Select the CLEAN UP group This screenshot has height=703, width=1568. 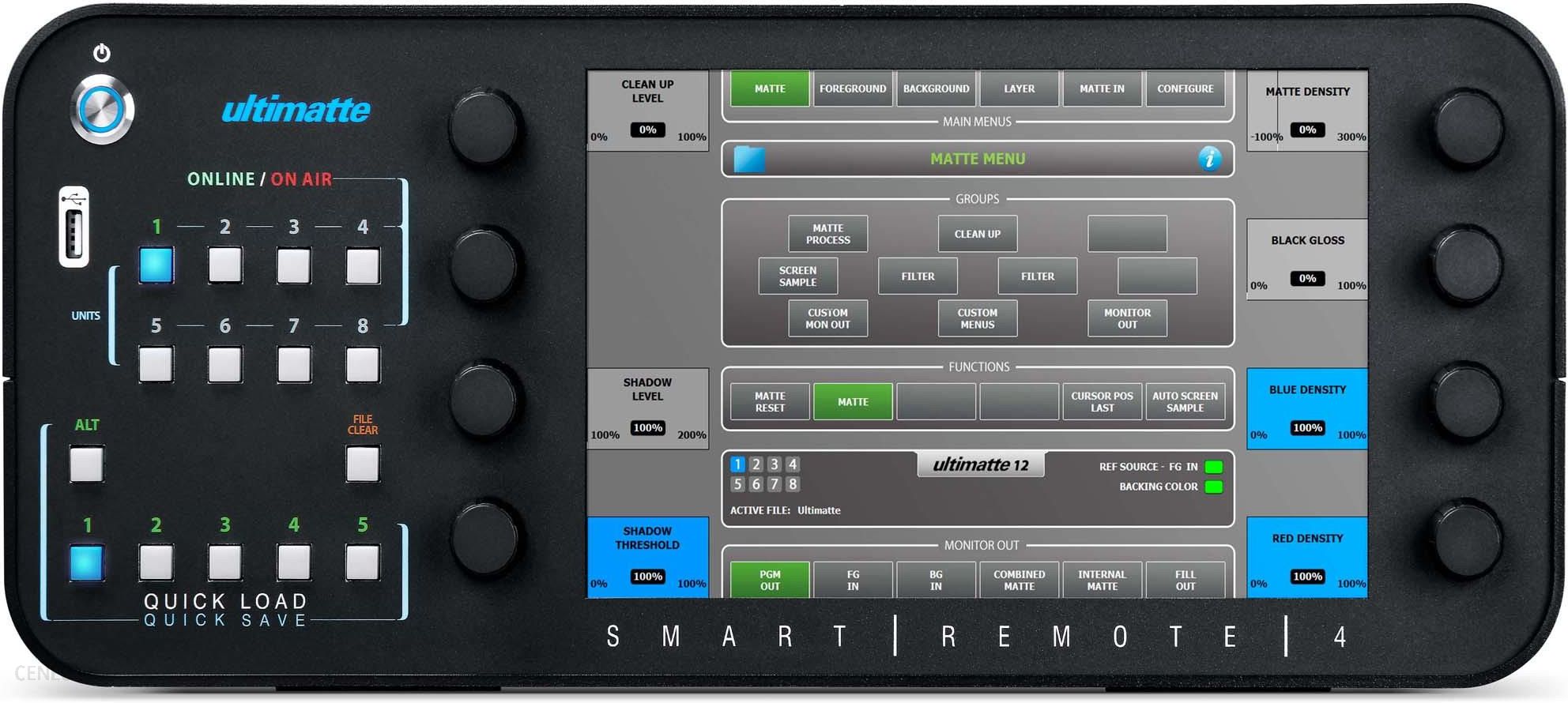point(977,234)
